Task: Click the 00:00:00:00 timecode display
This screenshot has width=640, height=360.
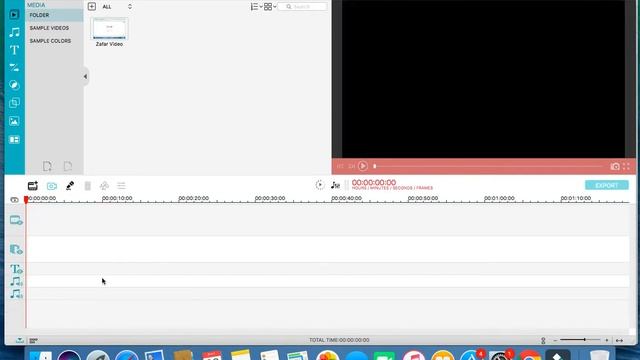Action: [x=374, y=182]
